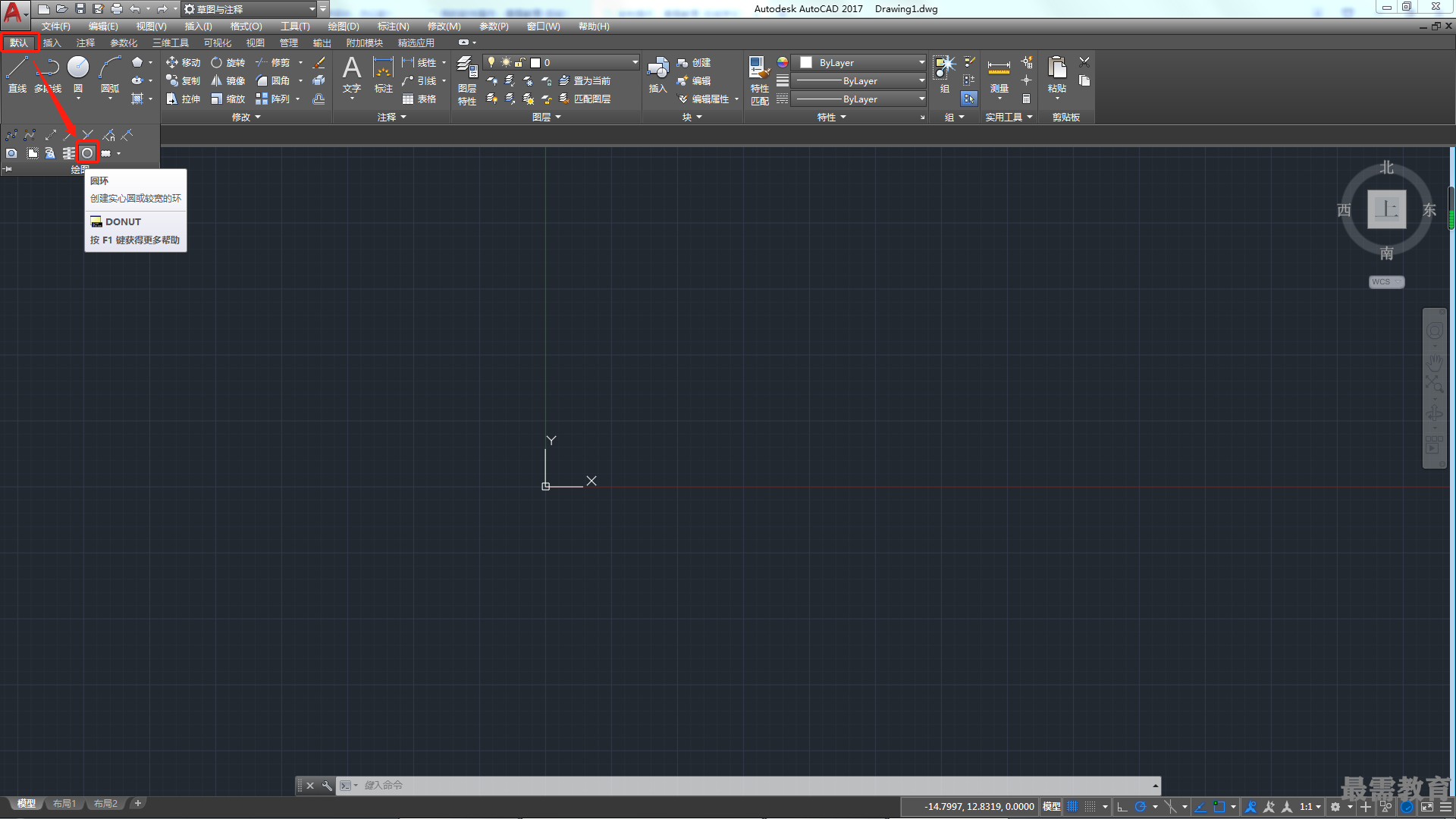Expand the Properties (特性) panel
Viewport: 1456px width, 819px height.
coord(831,117)
